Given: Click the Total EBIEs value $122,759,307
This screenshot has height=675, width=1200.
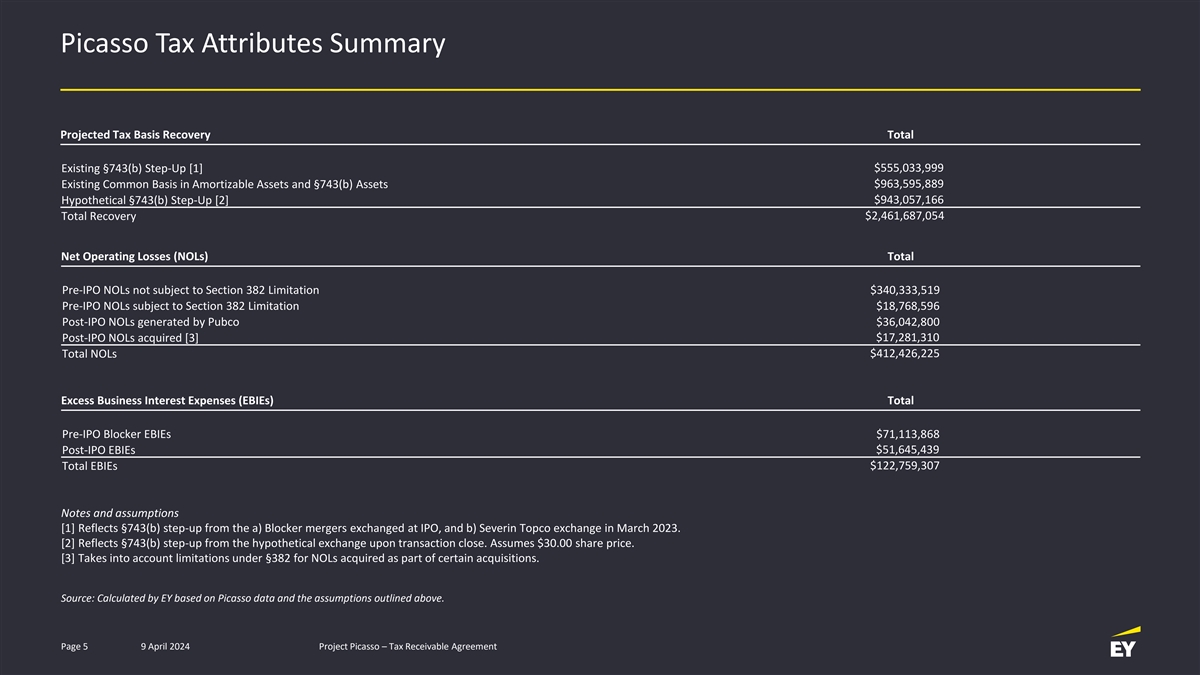Looking at the screenshot, I should (x=904, y=466).
